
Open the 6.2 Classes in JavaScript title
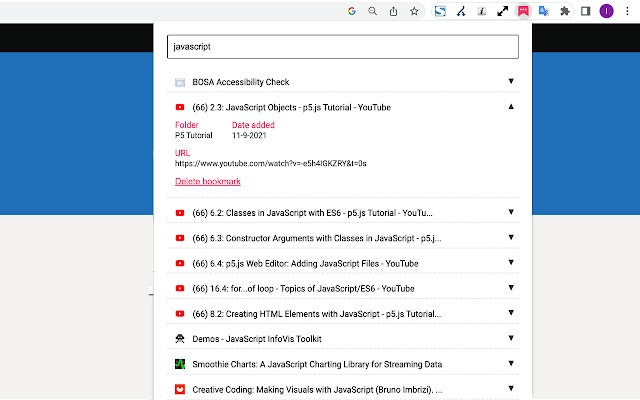coord(312,213)
